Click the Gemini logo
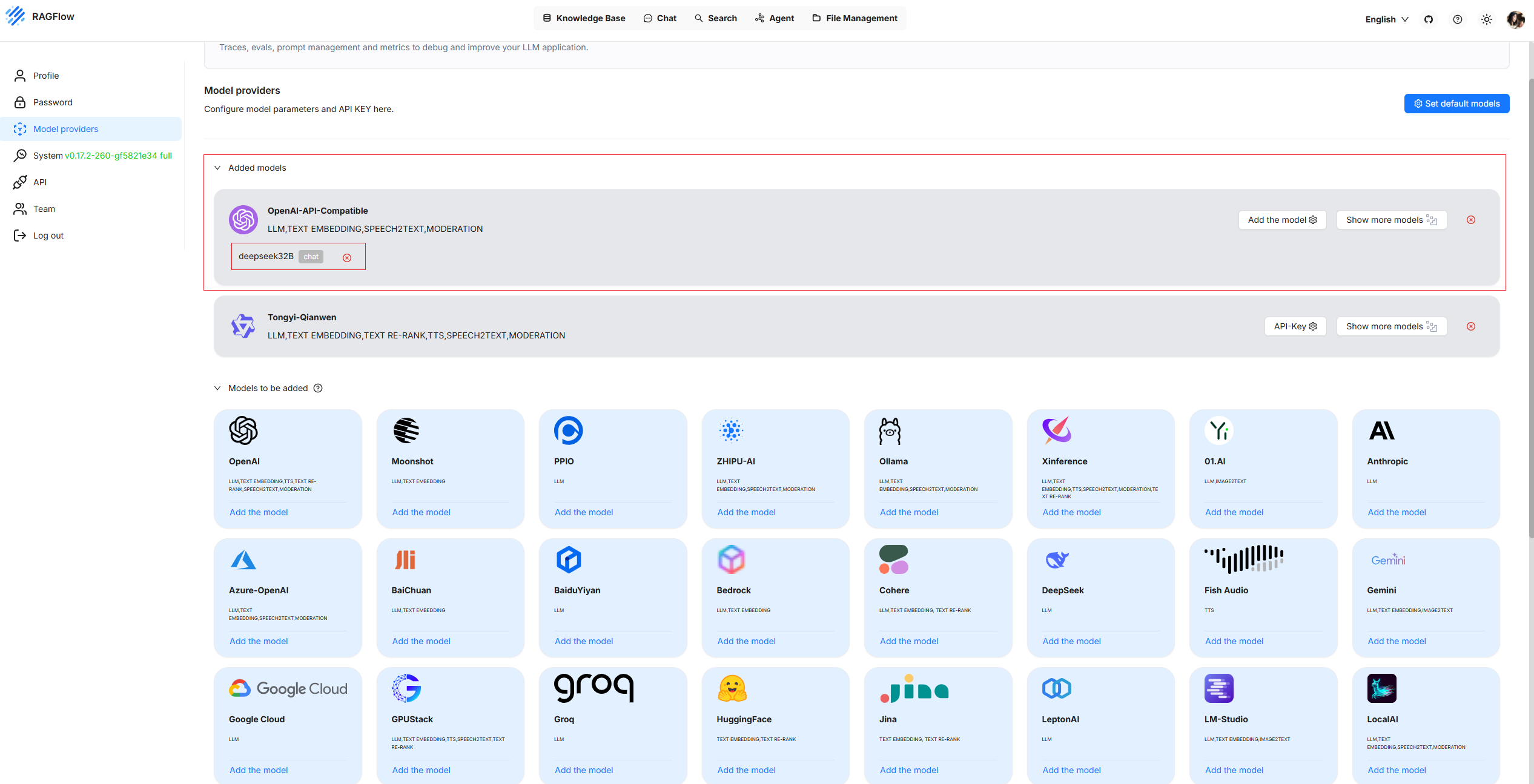Screen dimensions: 1534x784 [1388, 559]
